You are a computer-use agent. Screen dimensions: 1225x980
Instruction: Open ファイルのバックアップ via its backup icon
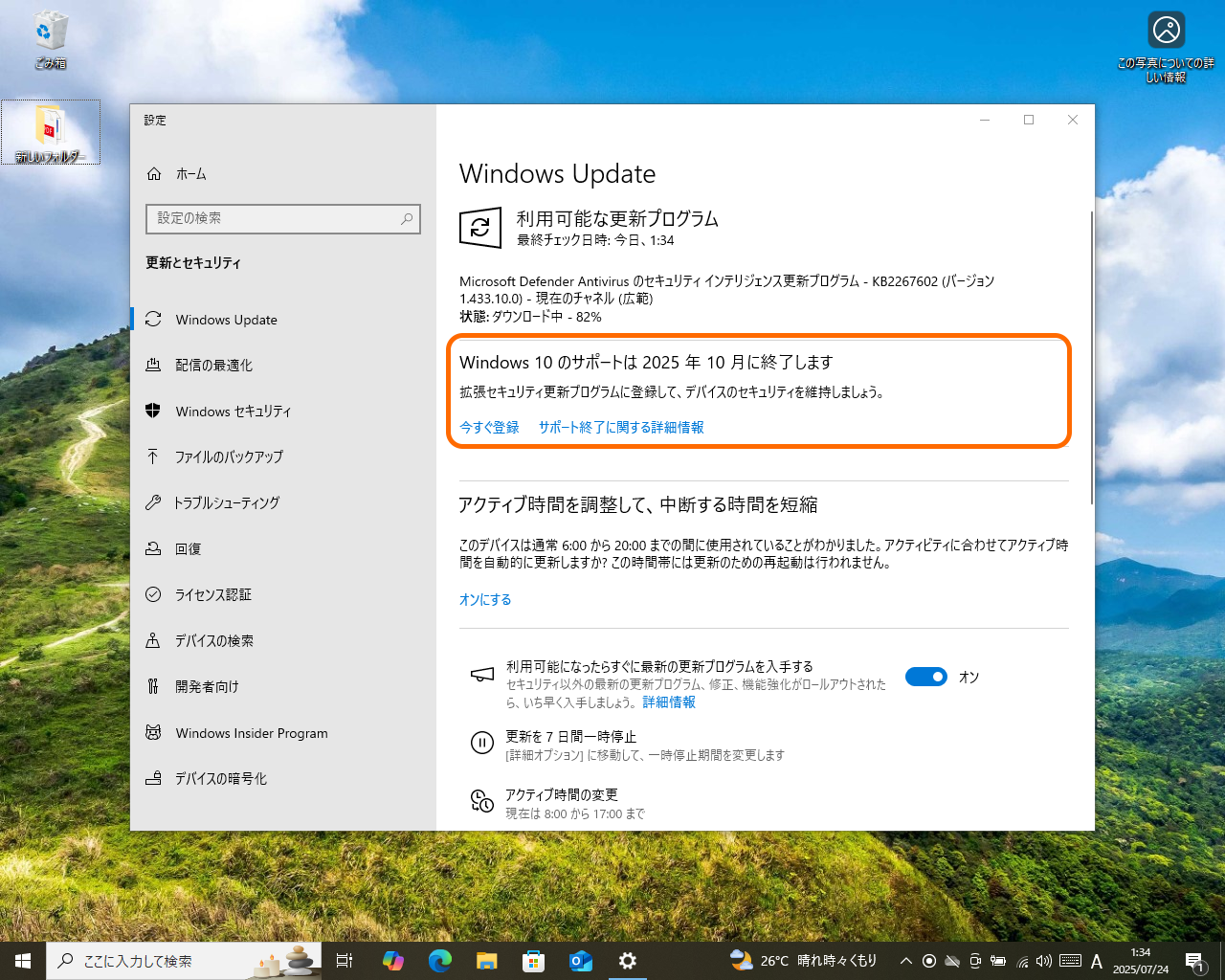click(x=154, y=457)
